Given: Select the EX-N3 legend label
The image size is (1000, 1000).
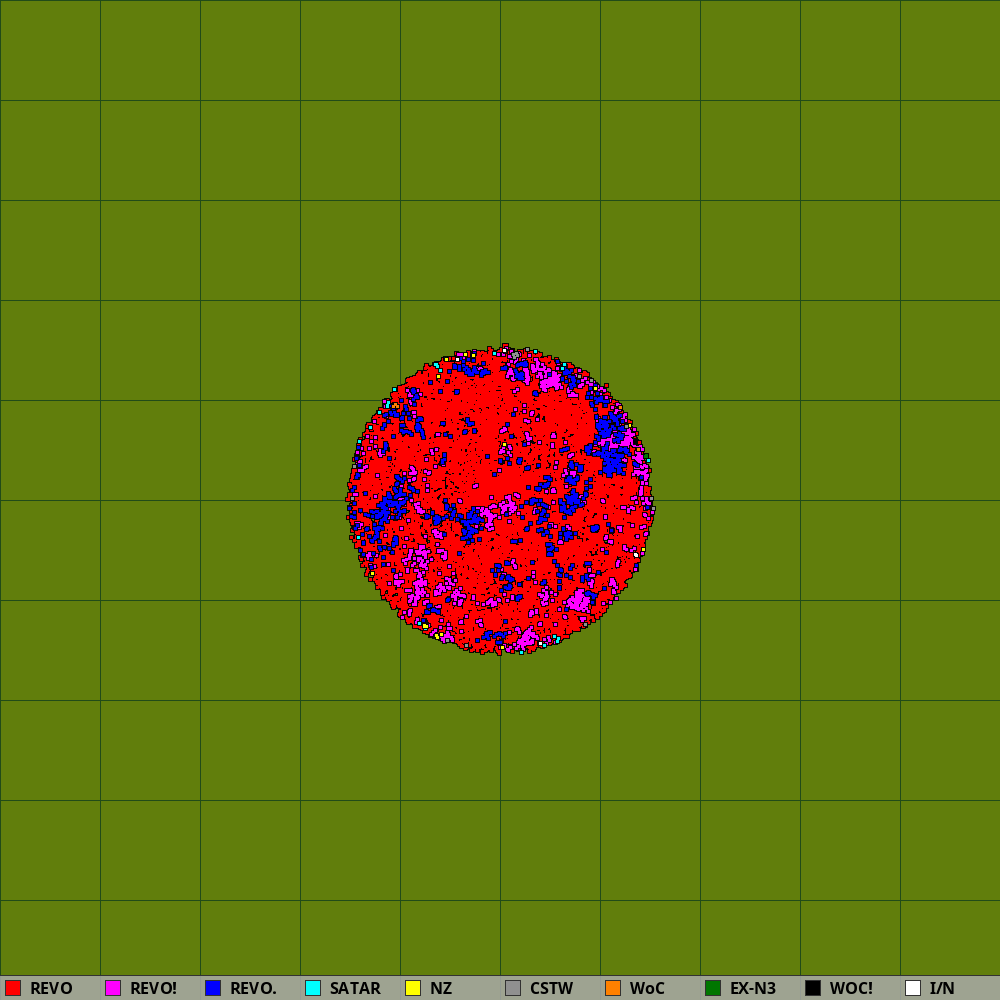Looking at the screenshot, I should tap(753, 989).
